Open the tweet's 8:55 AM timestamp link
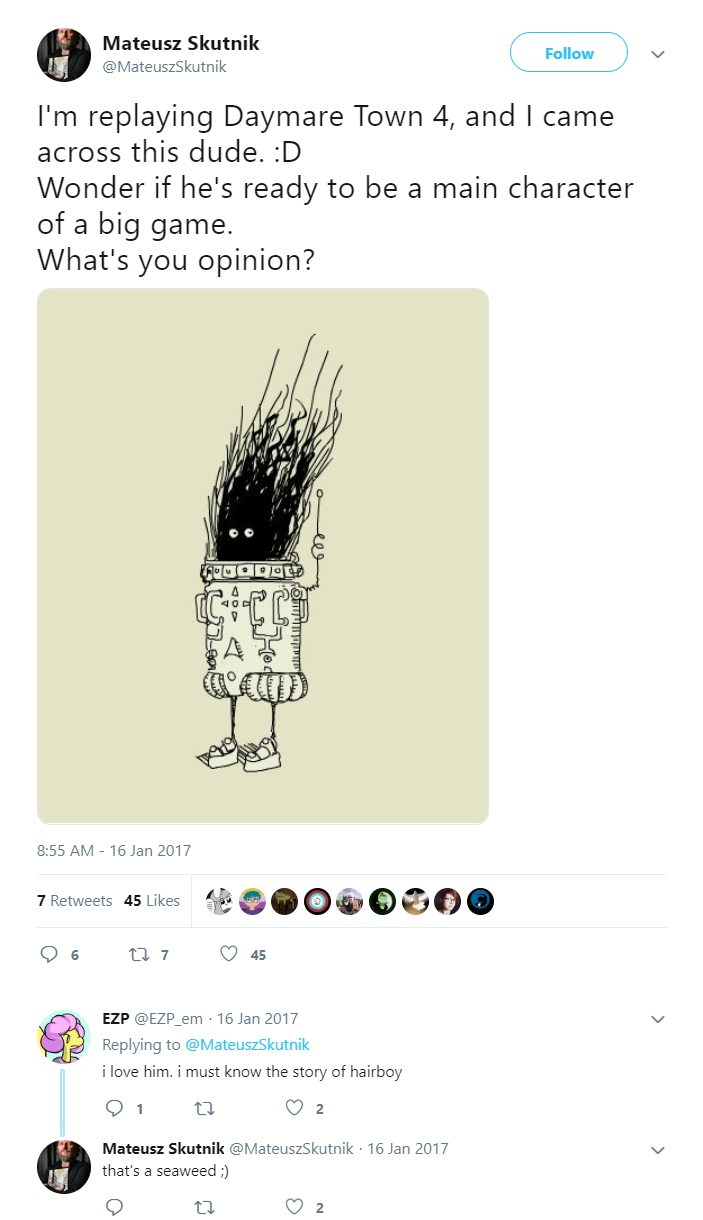703x1220 pixels. click(x=113, y=850)
